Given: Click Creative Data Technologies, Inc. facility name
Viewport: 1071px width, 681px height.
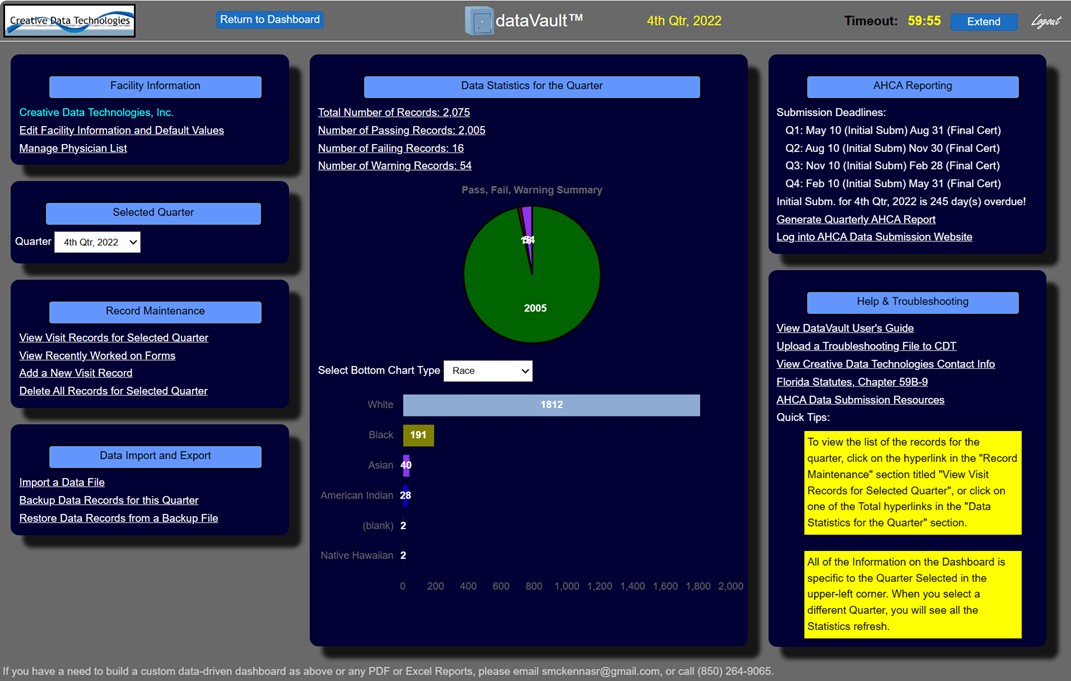Looking at the screenshot, I should coord(96,113).
